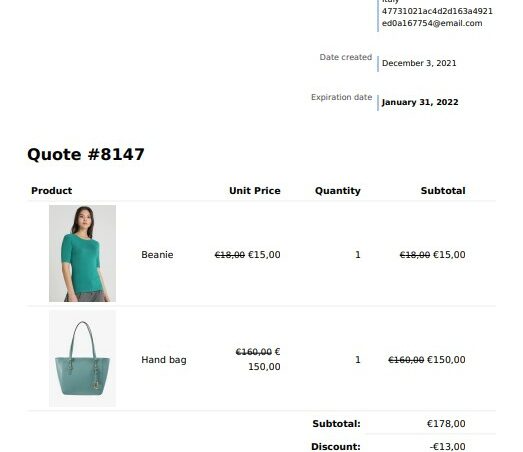Click the subtotal amount €178,00
The image size is (523, 452).
[446, 424]
